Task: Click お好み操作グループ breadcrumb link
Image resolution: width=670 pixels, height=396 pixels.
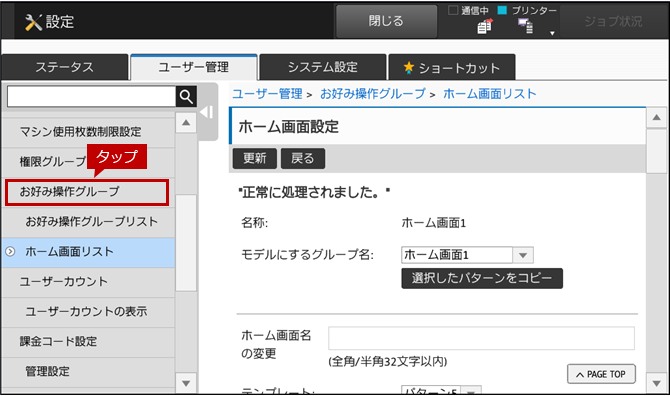Action: click(x=373, y=94)
